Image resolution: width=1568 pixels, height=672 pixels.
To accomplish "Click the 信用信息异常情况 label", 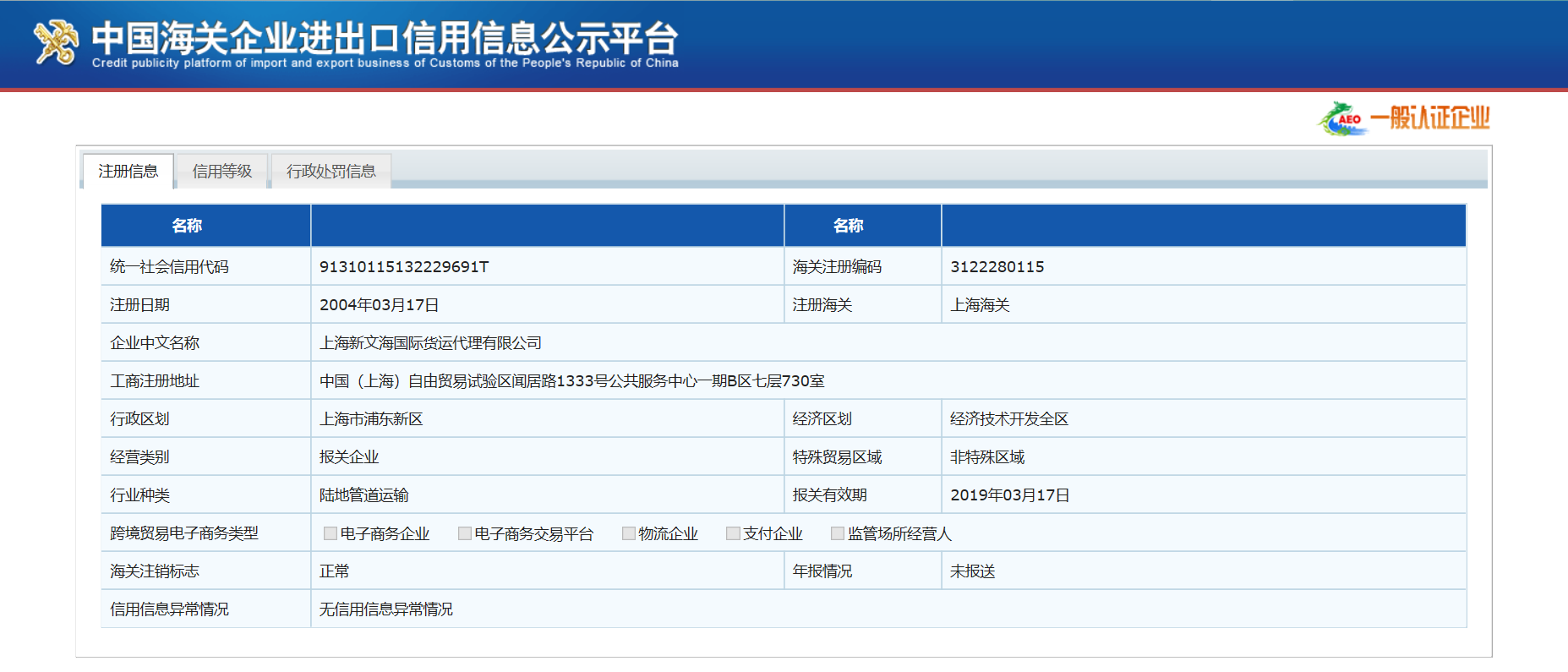I will pyautogui.click(x=169, y=609).
